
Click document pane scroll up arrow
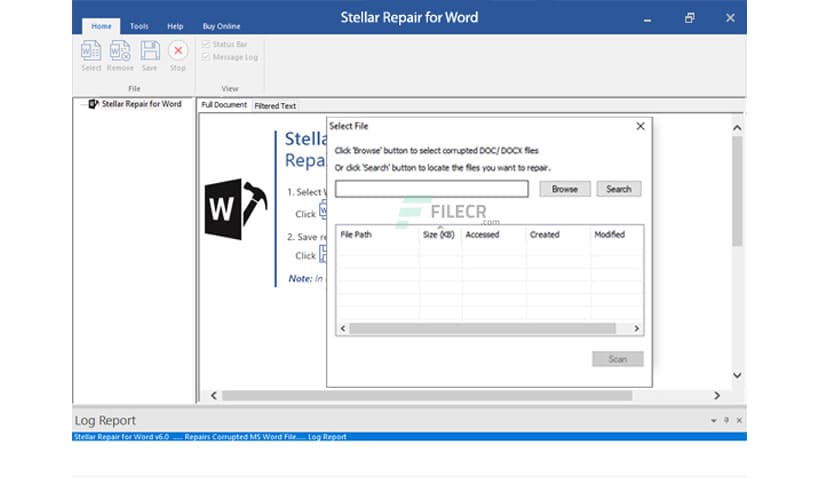(737, 127)
